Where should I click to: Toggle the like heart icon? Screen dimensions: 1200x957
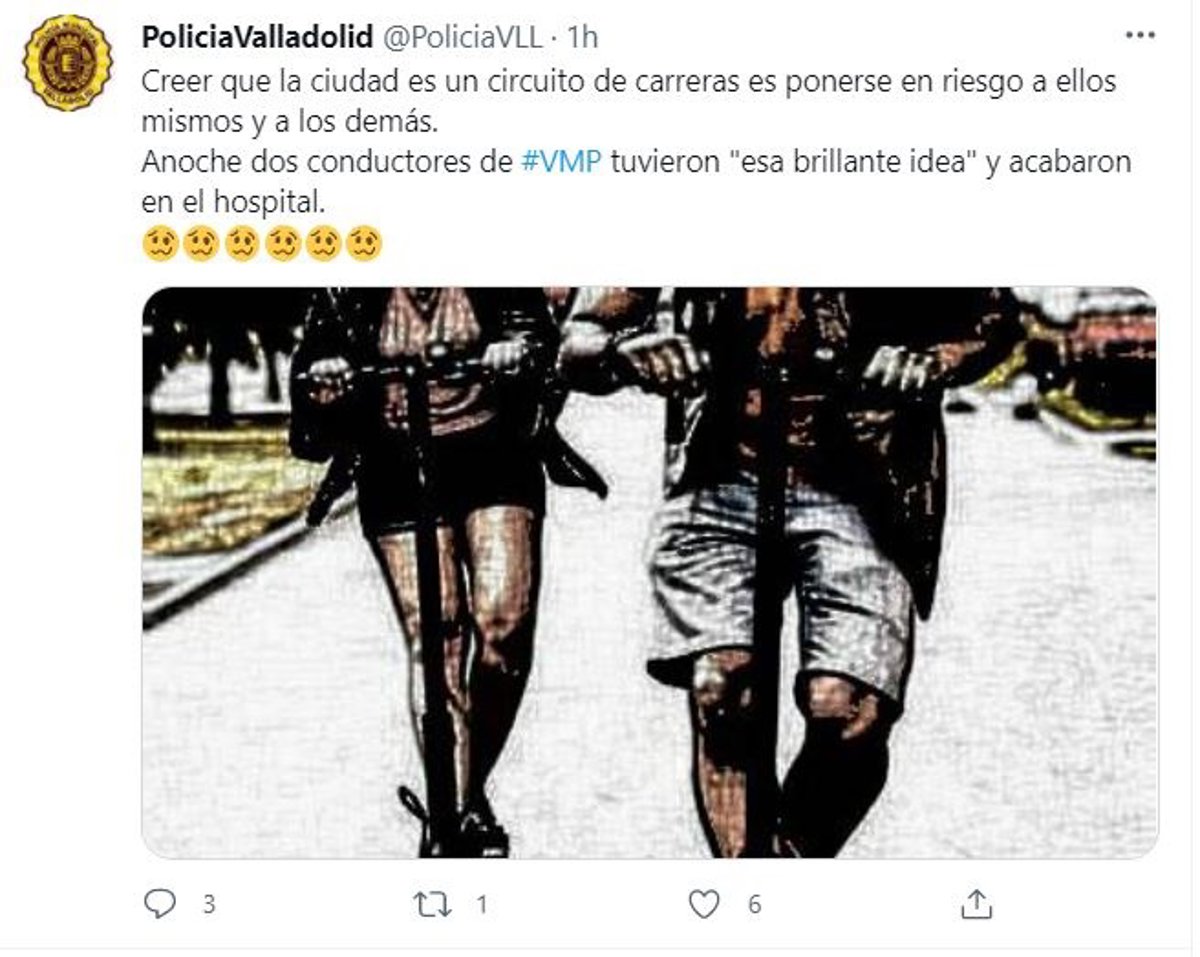click(x=704, y=905)
